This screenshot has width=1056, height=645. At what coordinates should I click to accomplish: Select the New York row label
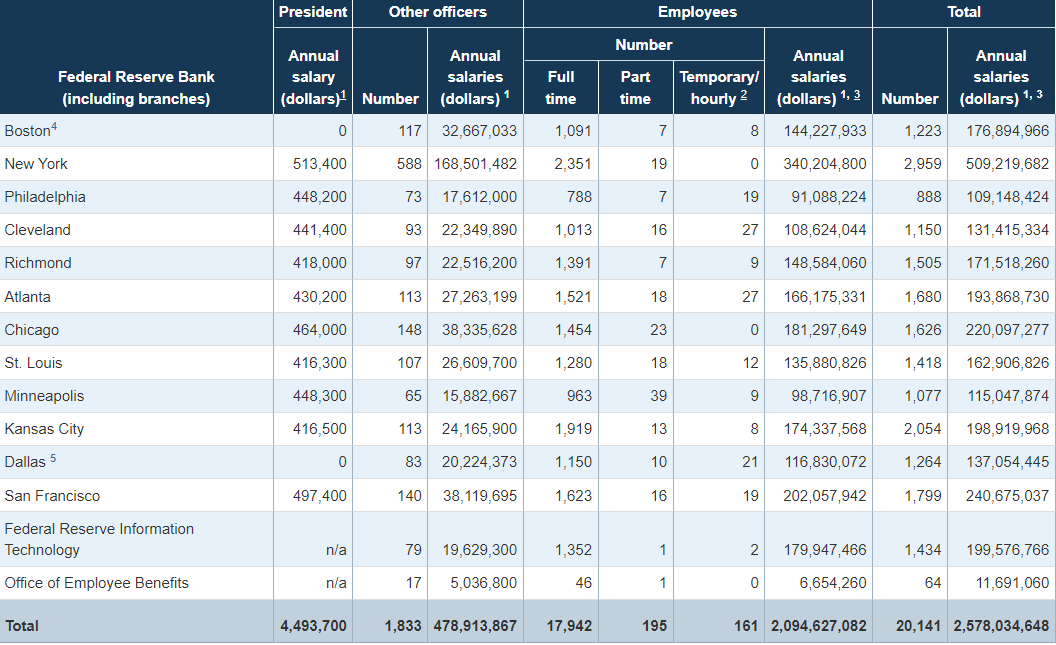point(36,164)
